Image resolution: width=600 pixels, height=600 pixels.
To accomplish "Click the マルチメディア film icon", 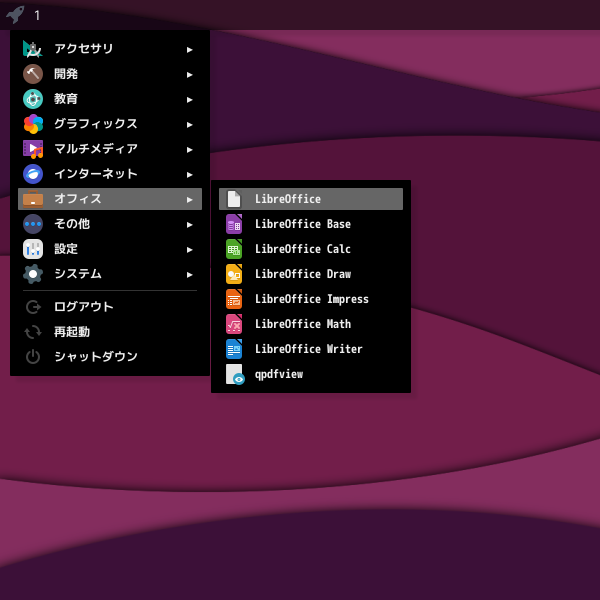I will tap(33, 149).
